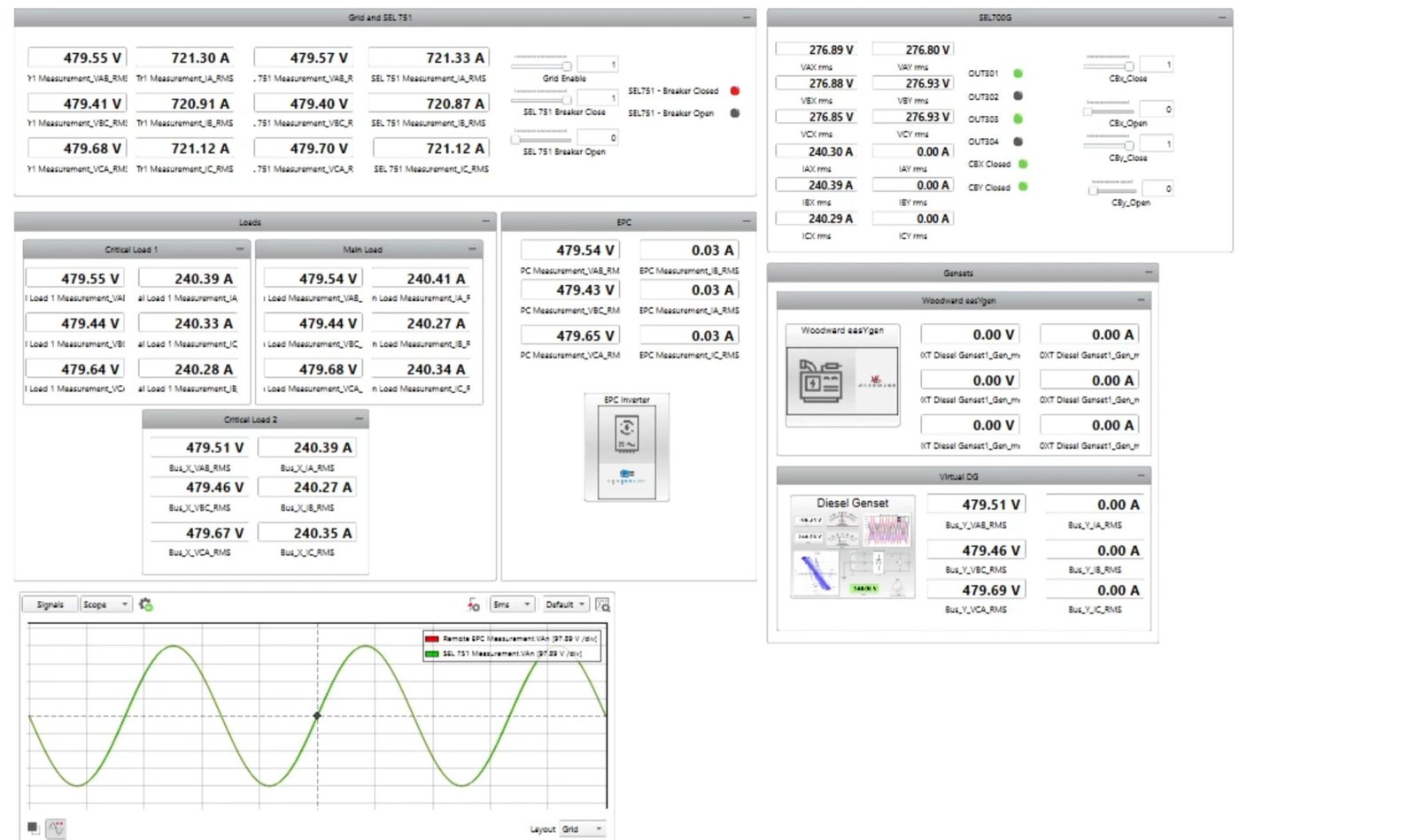Click the red SEL751 Breaker Closed LED

click(x=735, y=90)
